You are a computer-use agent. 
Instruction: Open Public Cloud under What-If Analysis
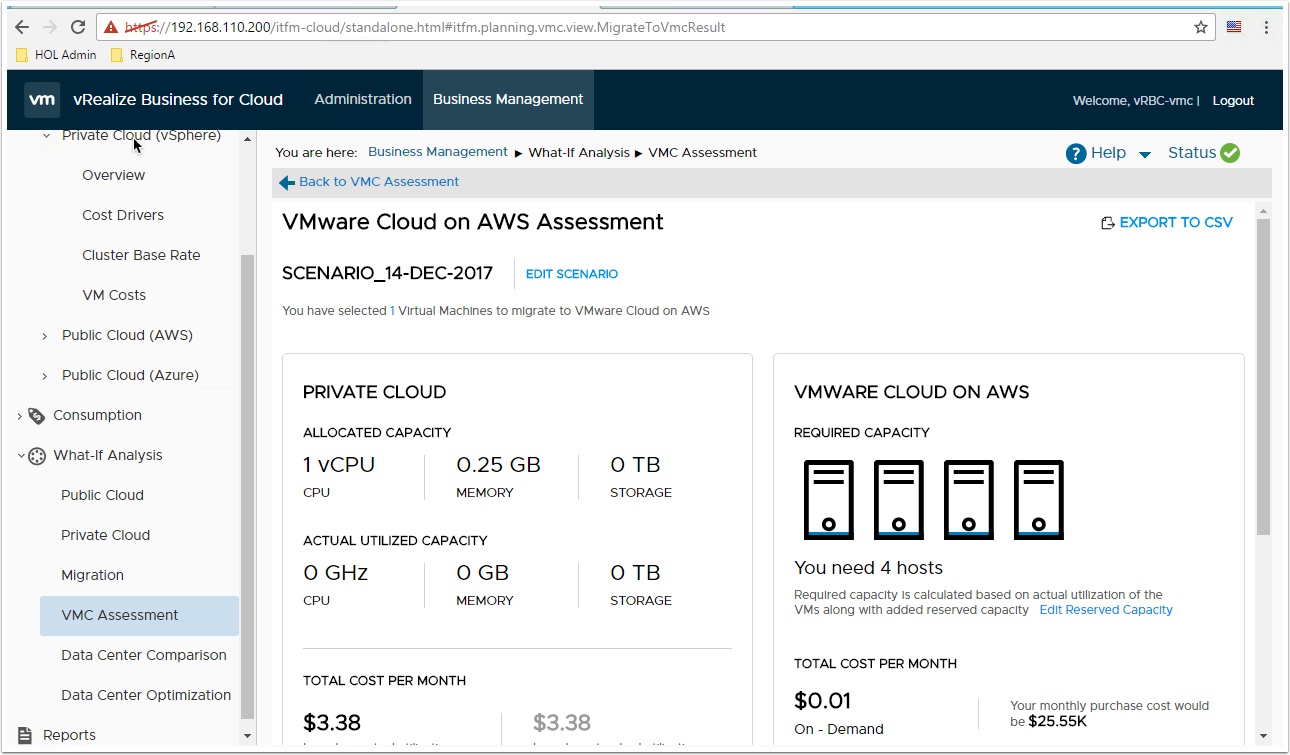pyautogui.click(x=102, y=495)
